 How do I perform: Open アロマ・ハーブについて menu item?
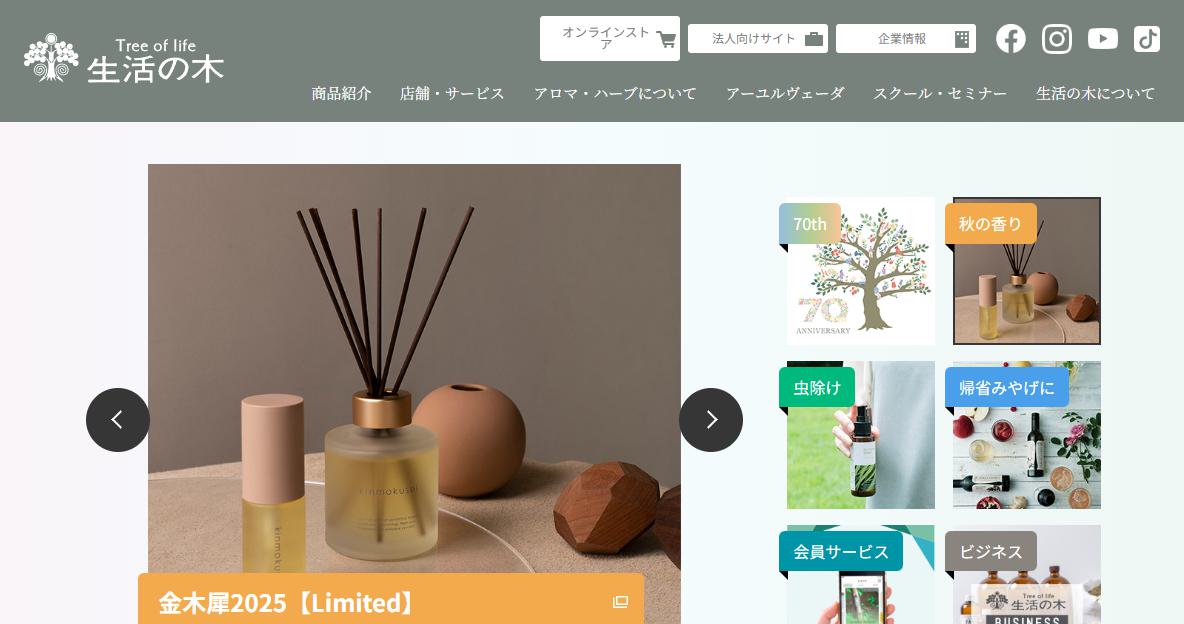click(x=615, y=94)
